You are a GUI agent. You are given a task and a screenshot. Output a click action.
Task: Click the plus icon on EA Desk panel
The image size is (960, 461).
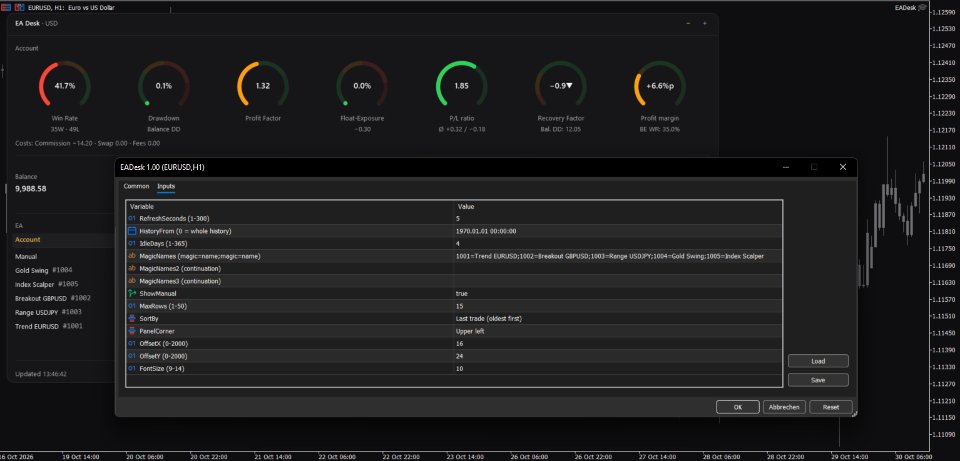click(704, 23)
